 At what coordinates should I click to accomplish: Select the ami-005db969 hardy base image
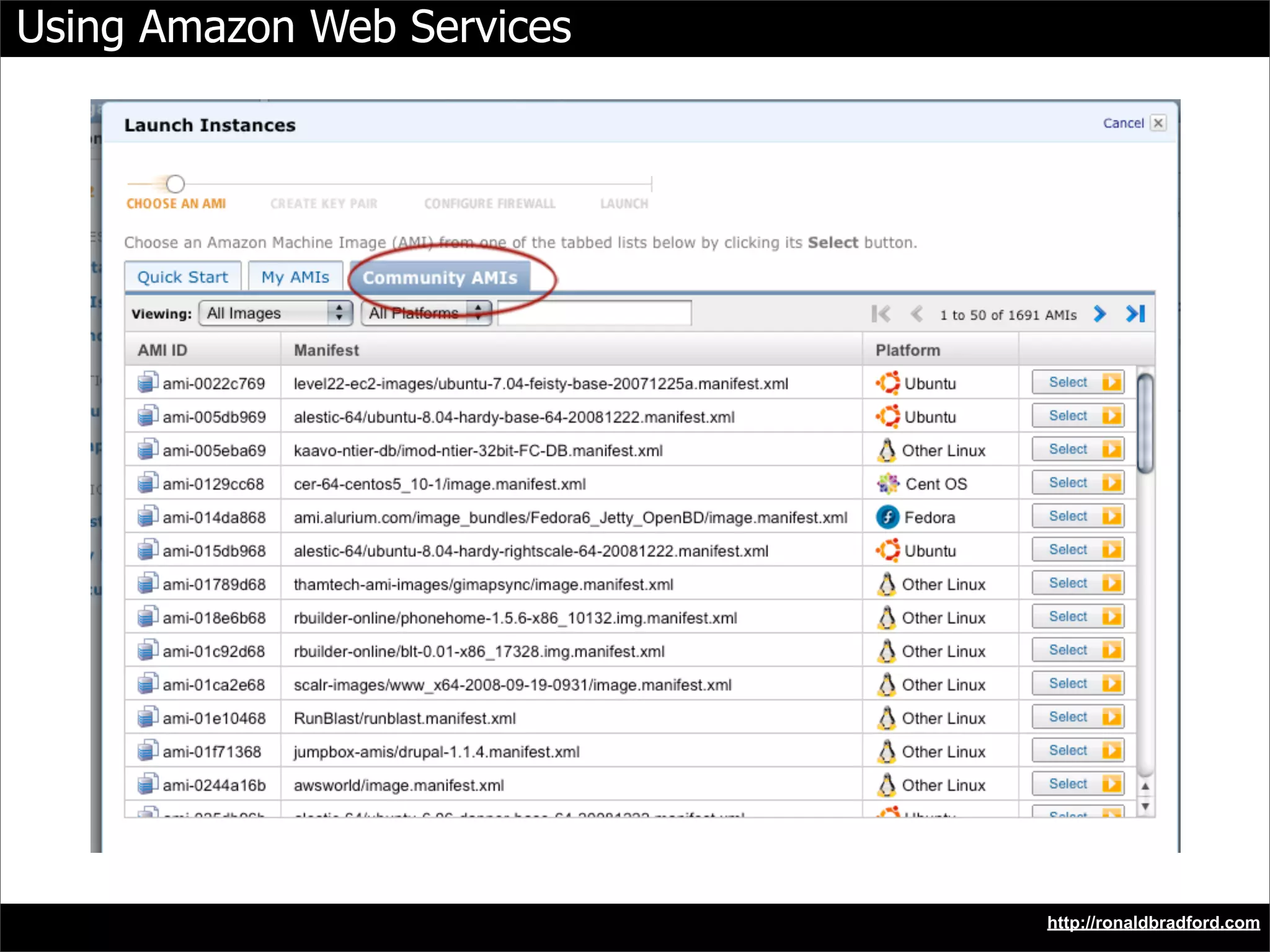pyautogui.click(x=1078, y=415)
